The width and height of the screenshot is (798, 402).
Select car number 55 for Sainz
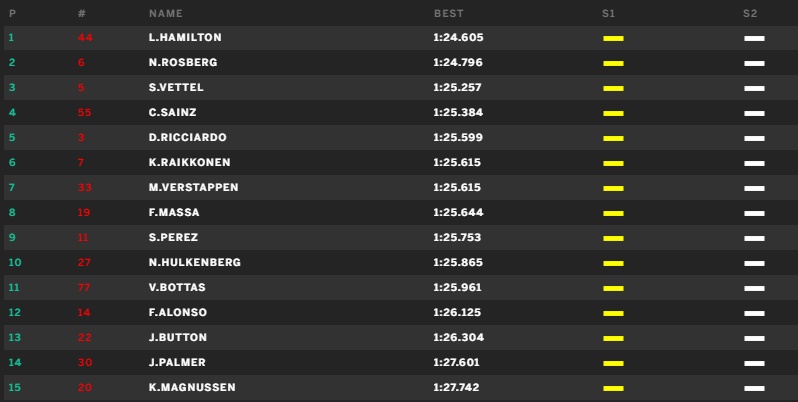click(84, 112)
